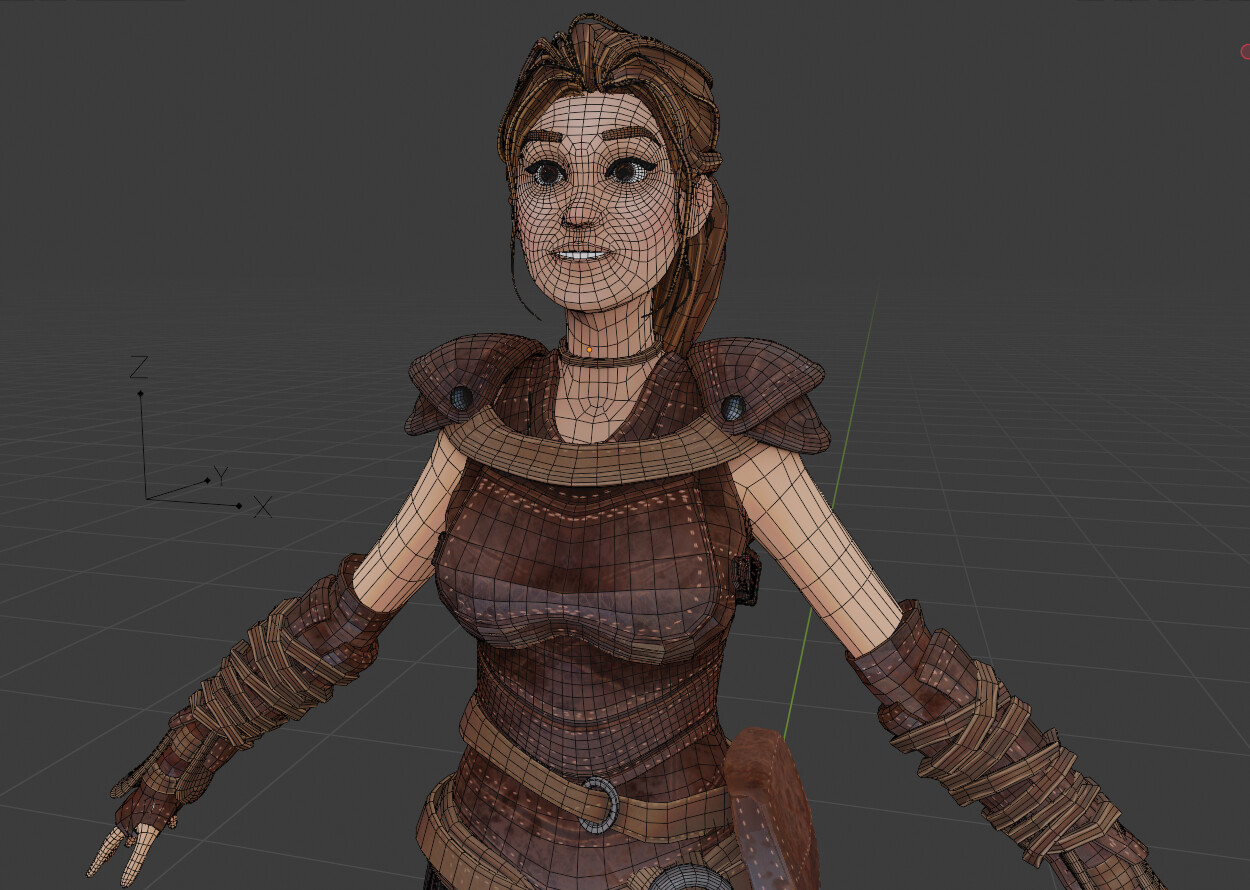Screen dimensions: 1250x890
Task: Select the Z axis label of the gizmo
Action: click(139, 367)
